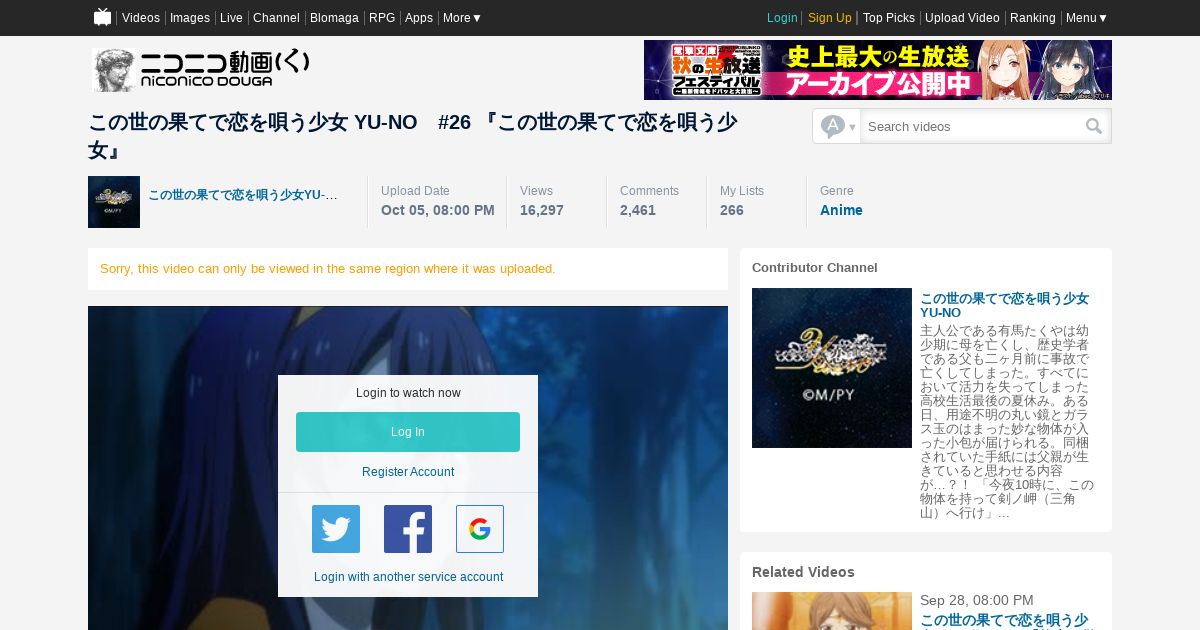Log in with Facebook icon
This screenshot has height=630, width=1200.
coord(408,529)
